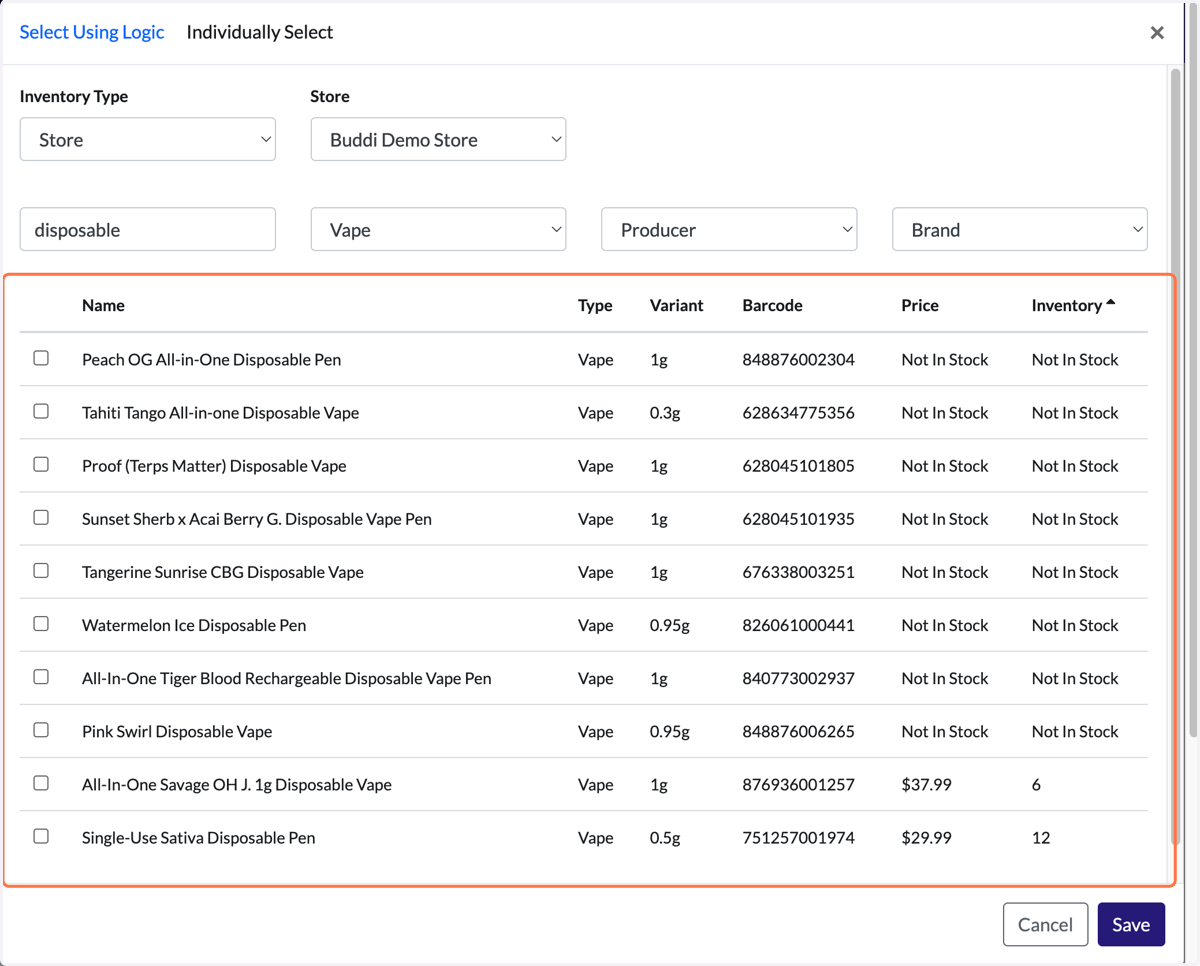Check the Proof (Terps Matter) Disposable Vape box
Viewport: 1200px width, 966px height.
41,463
